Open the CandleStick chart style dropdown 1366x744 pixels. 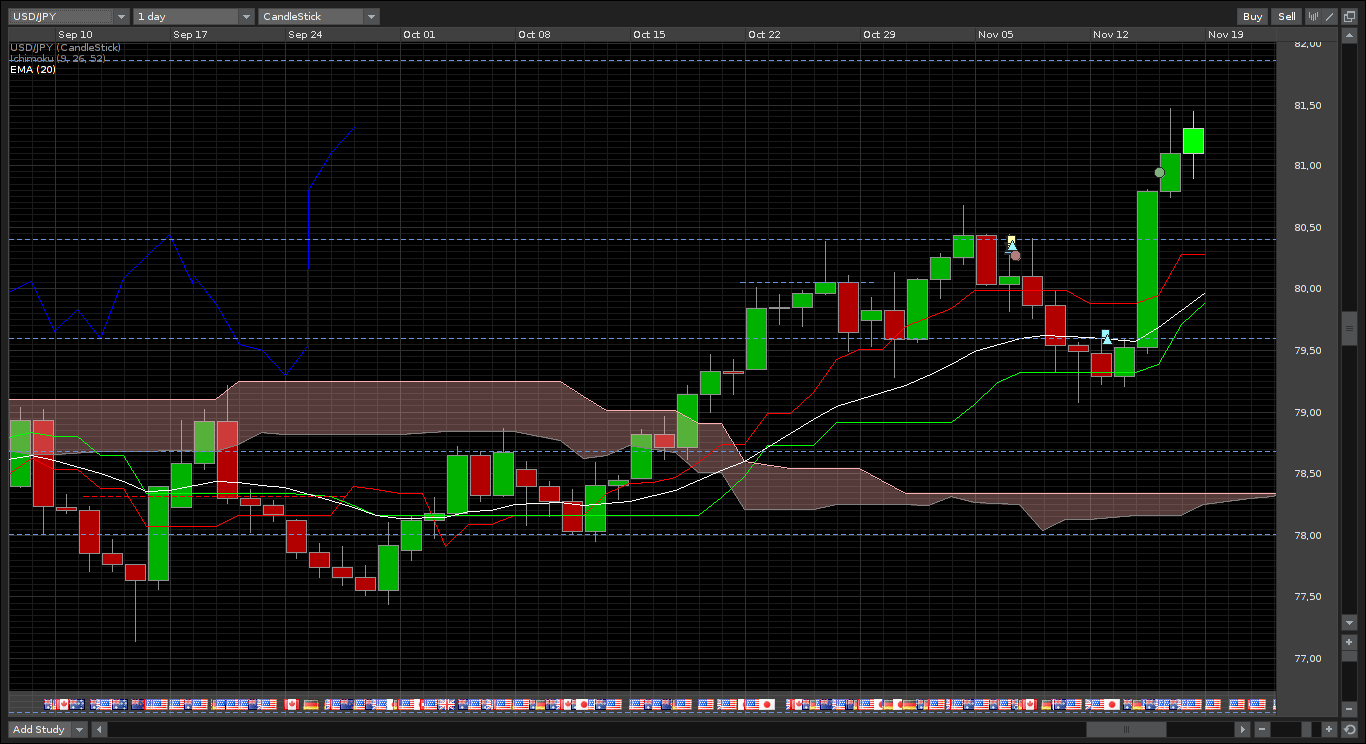tap(319, 16)
